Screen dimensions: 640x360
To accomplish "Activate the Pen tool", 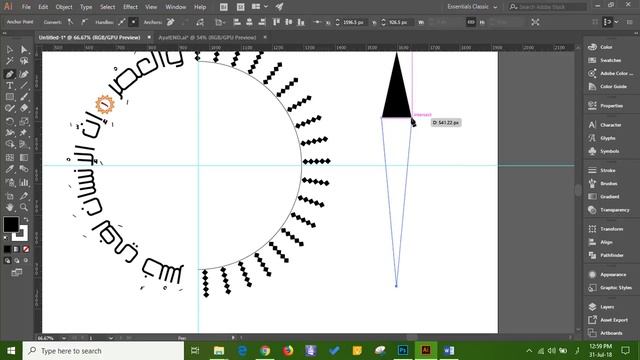I will 9,74.
